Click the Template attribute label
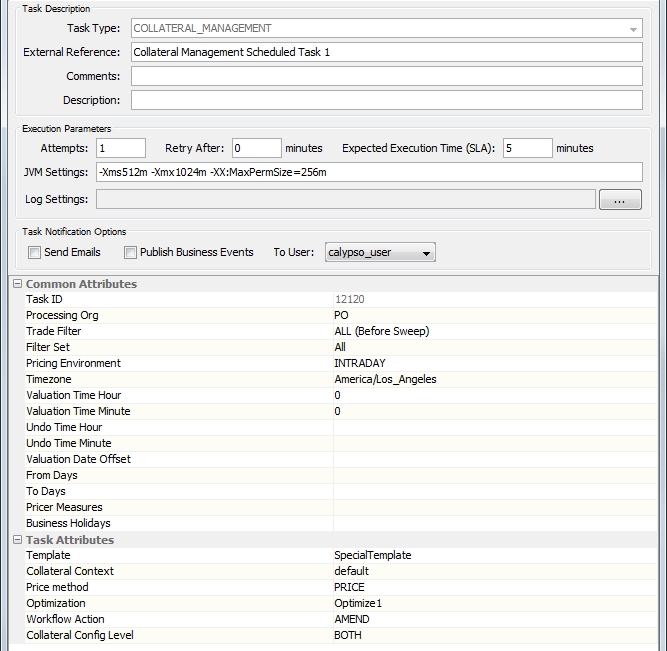The height and width of the screenshot is (651, 667). pyautogui.click(x=48, y=555)
